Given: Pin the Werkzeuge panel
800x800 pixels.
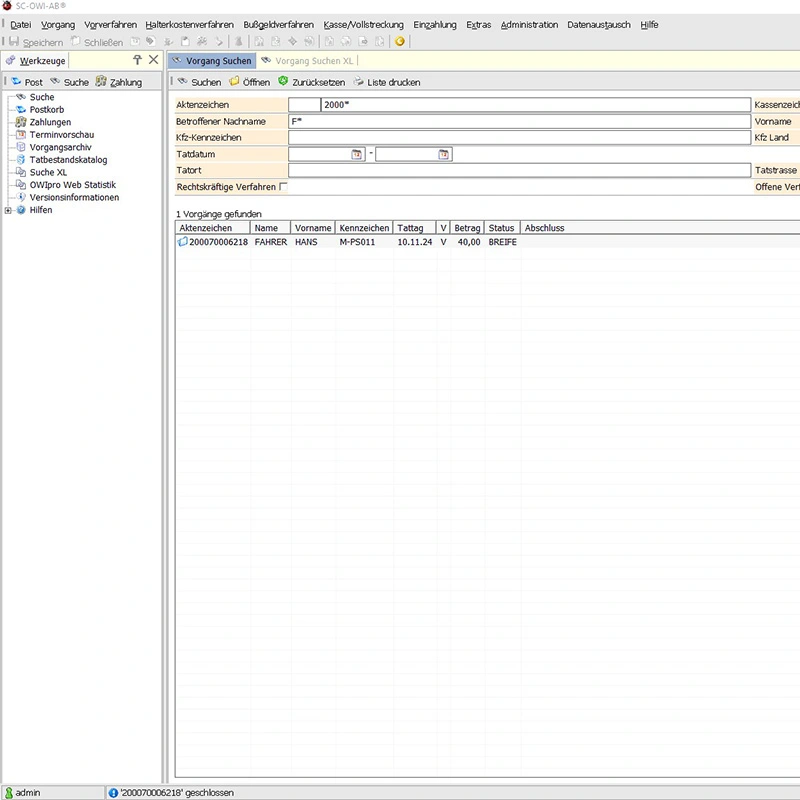Looking at the screenshot, I should click(137, 60).
